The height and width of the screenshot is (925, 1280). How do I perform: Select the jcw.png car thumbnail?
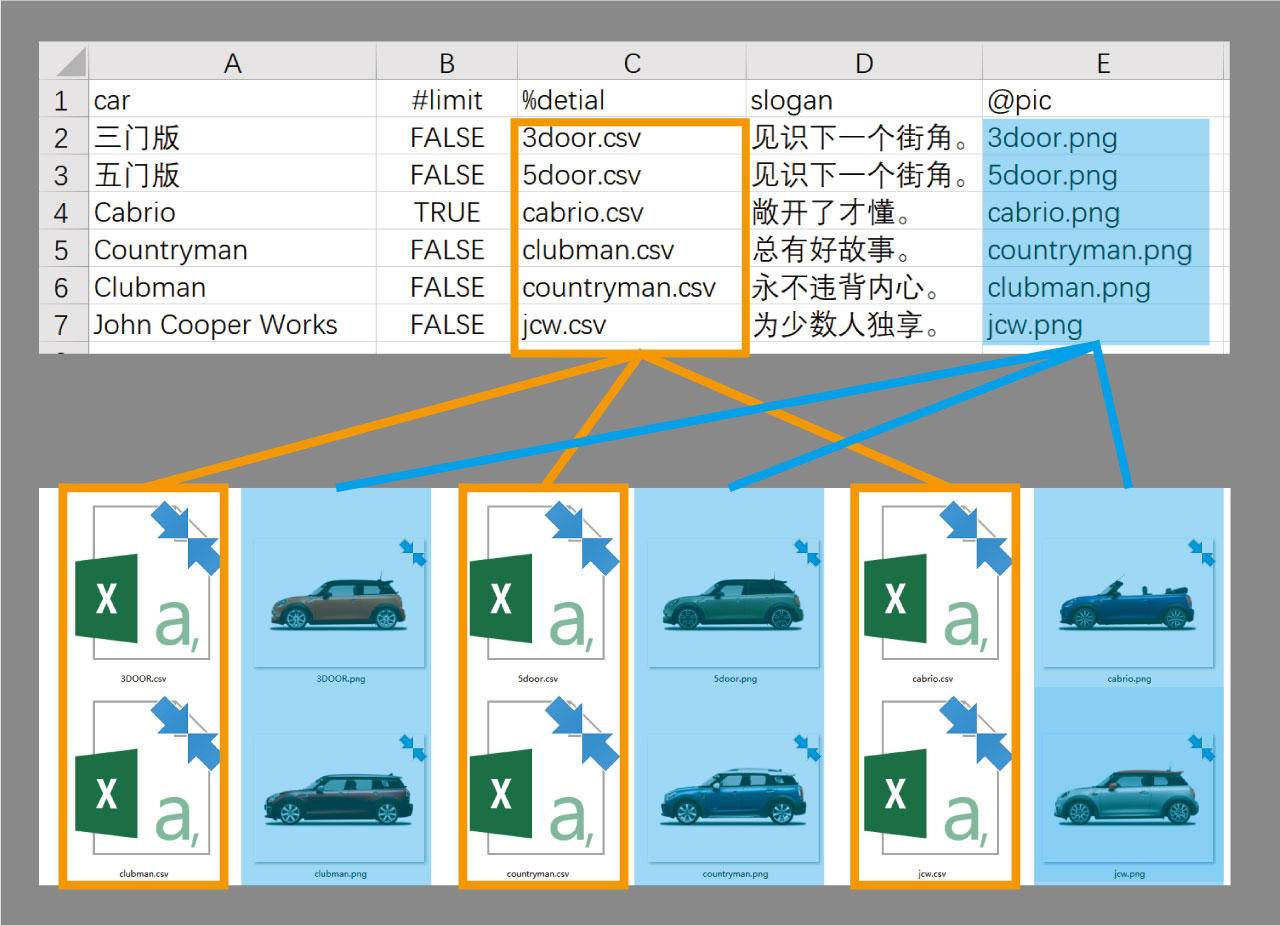(x=1128, y=798)
